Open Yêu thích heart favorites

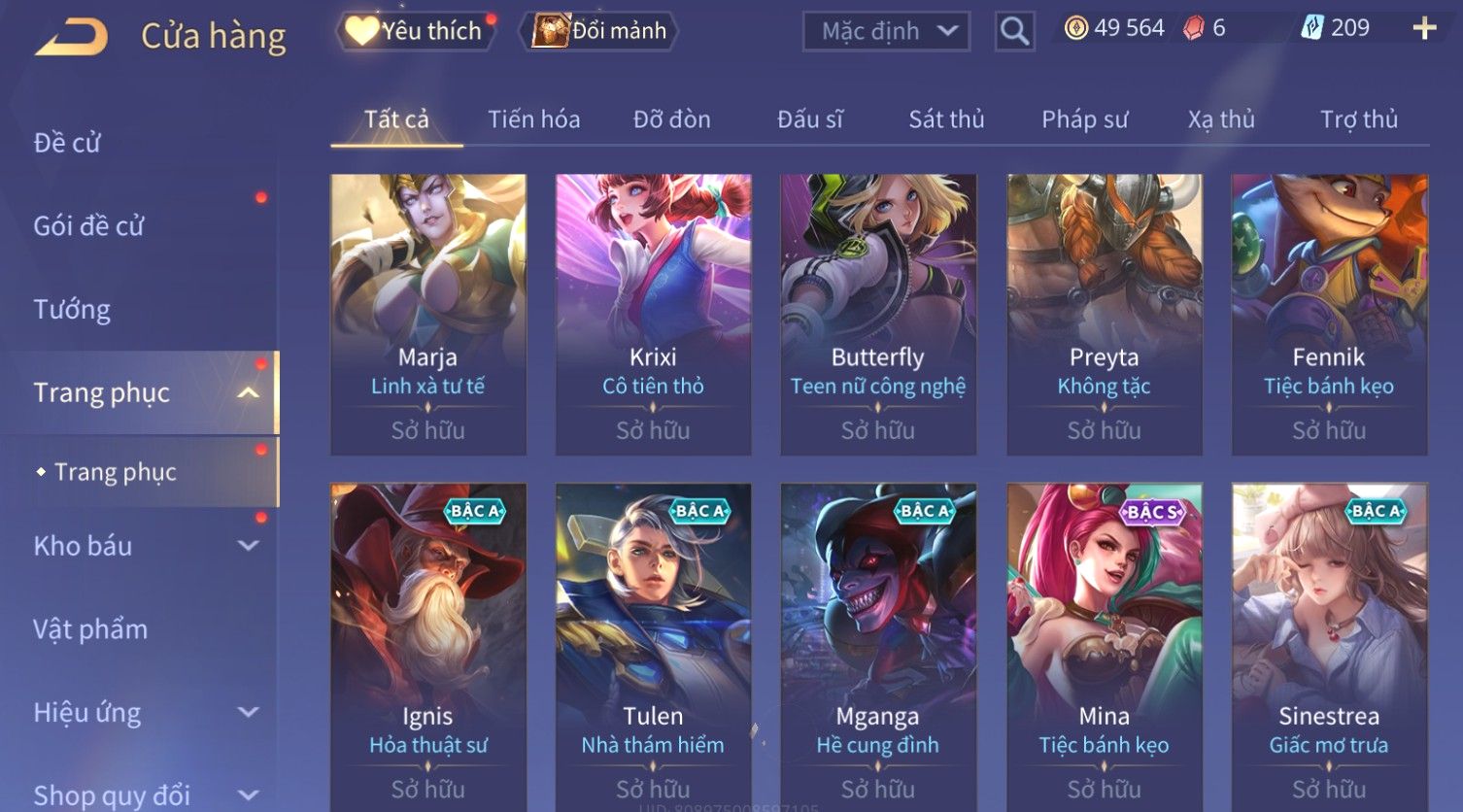coord(416,31)
